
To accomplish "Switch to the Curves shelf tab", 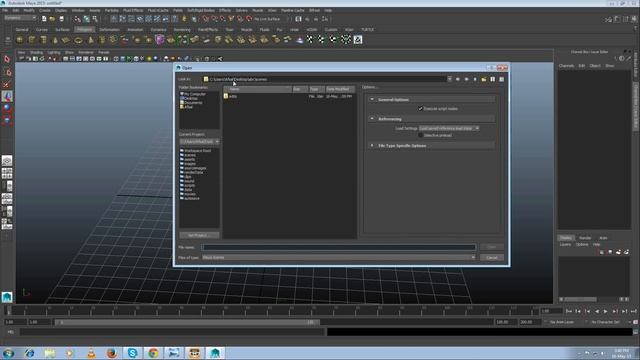I will coord(42,29).
